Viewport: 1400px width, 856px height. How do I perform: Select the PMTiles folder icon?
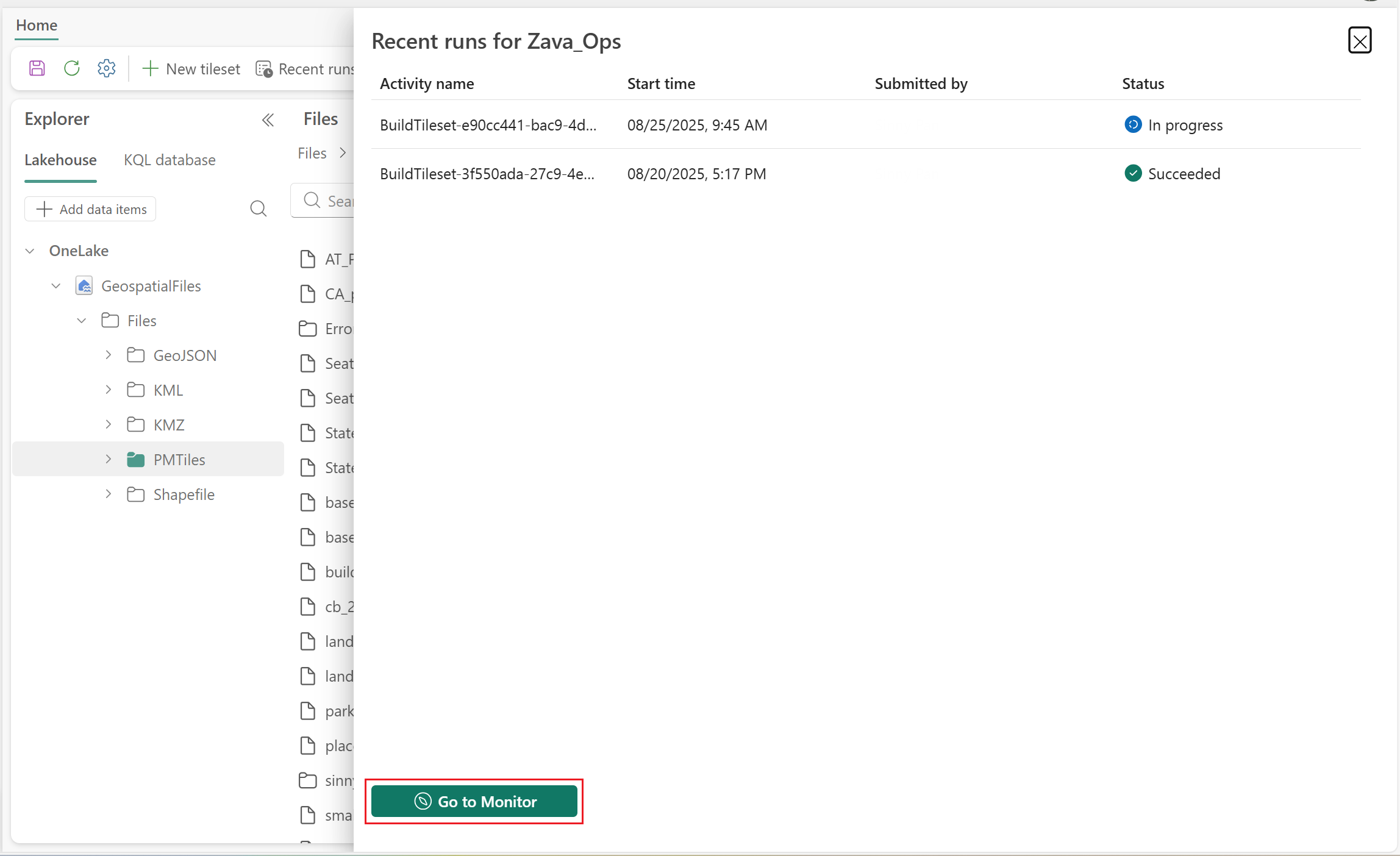click(135, 460)
